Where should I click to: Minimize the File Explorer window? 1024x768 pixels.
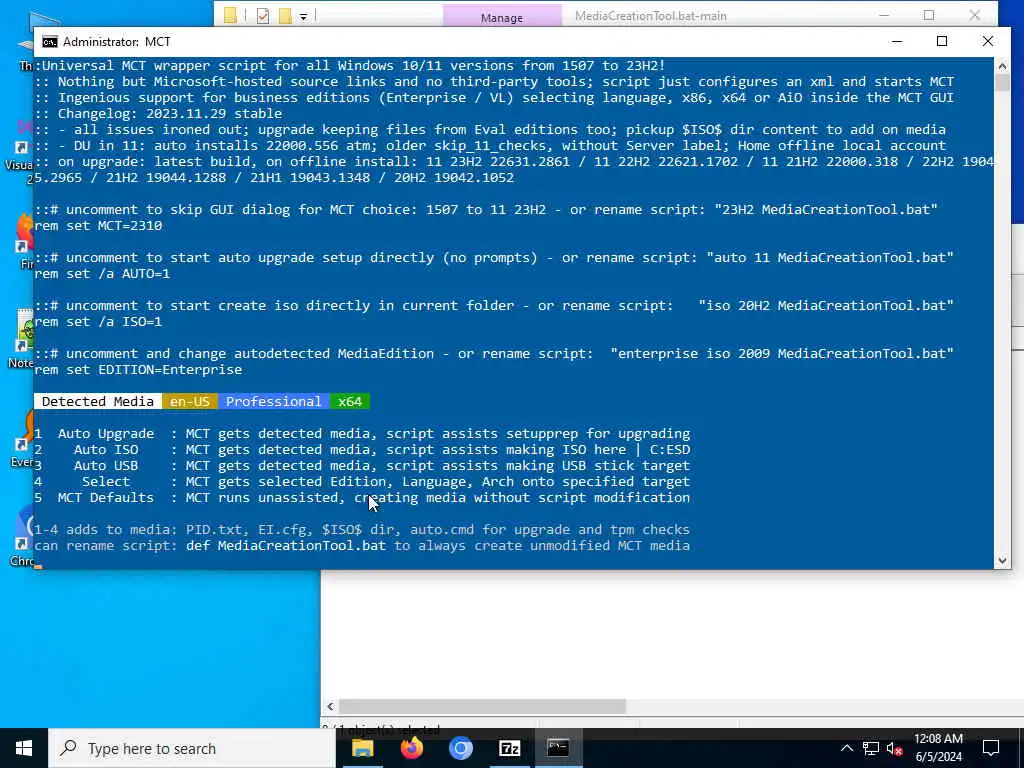point(884,14)
